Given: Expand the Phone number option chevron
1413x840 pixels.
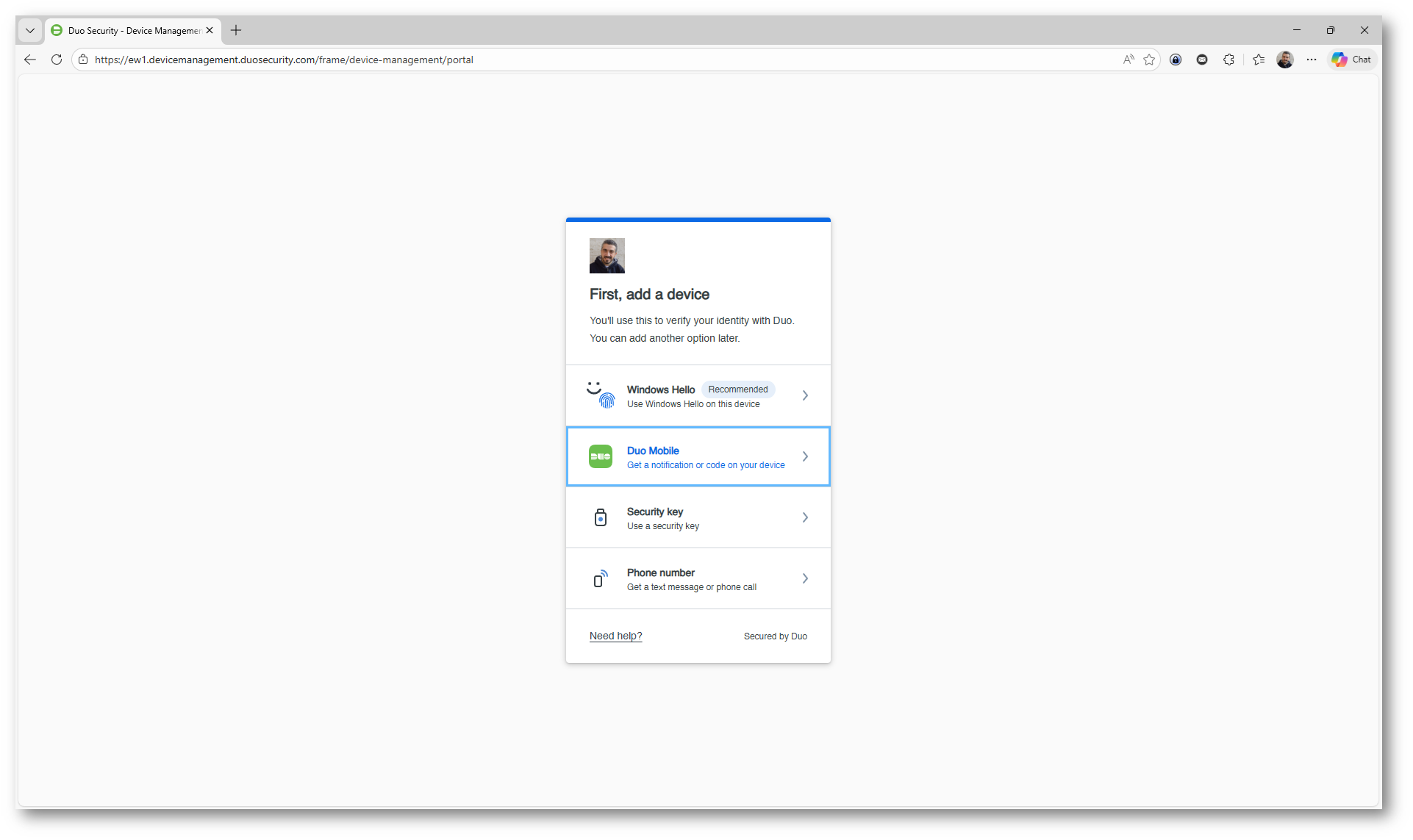Looking at the screenshot, I should 805,578.
